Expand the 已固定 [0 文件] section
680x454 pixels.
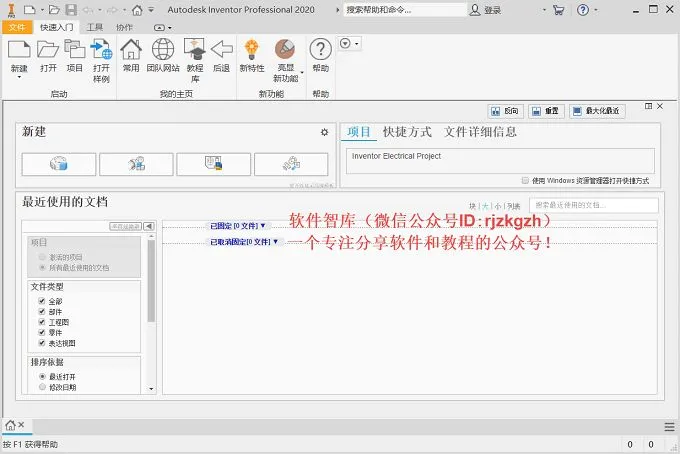[x=238, y=226]
